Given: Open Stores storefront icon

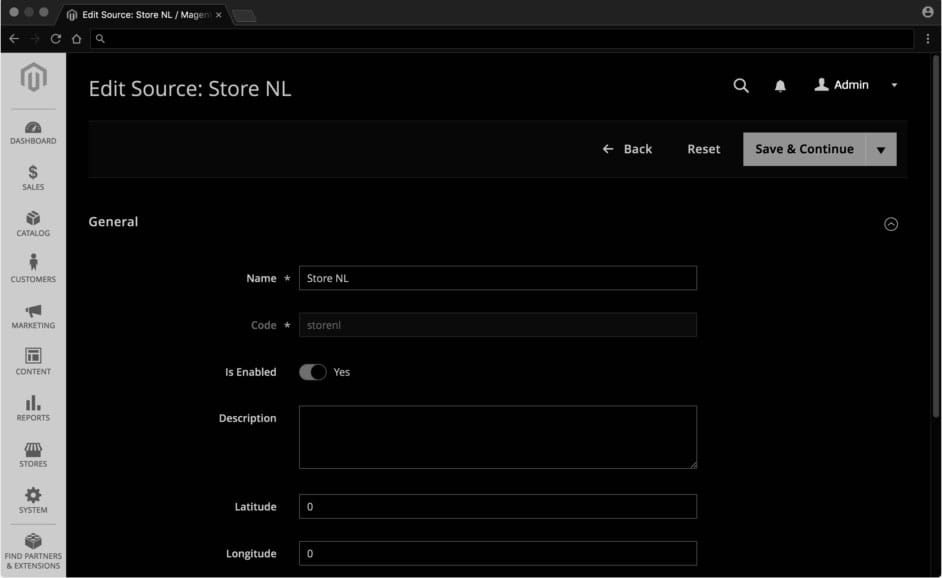Looking at the screenshot, I should [33, 455].
